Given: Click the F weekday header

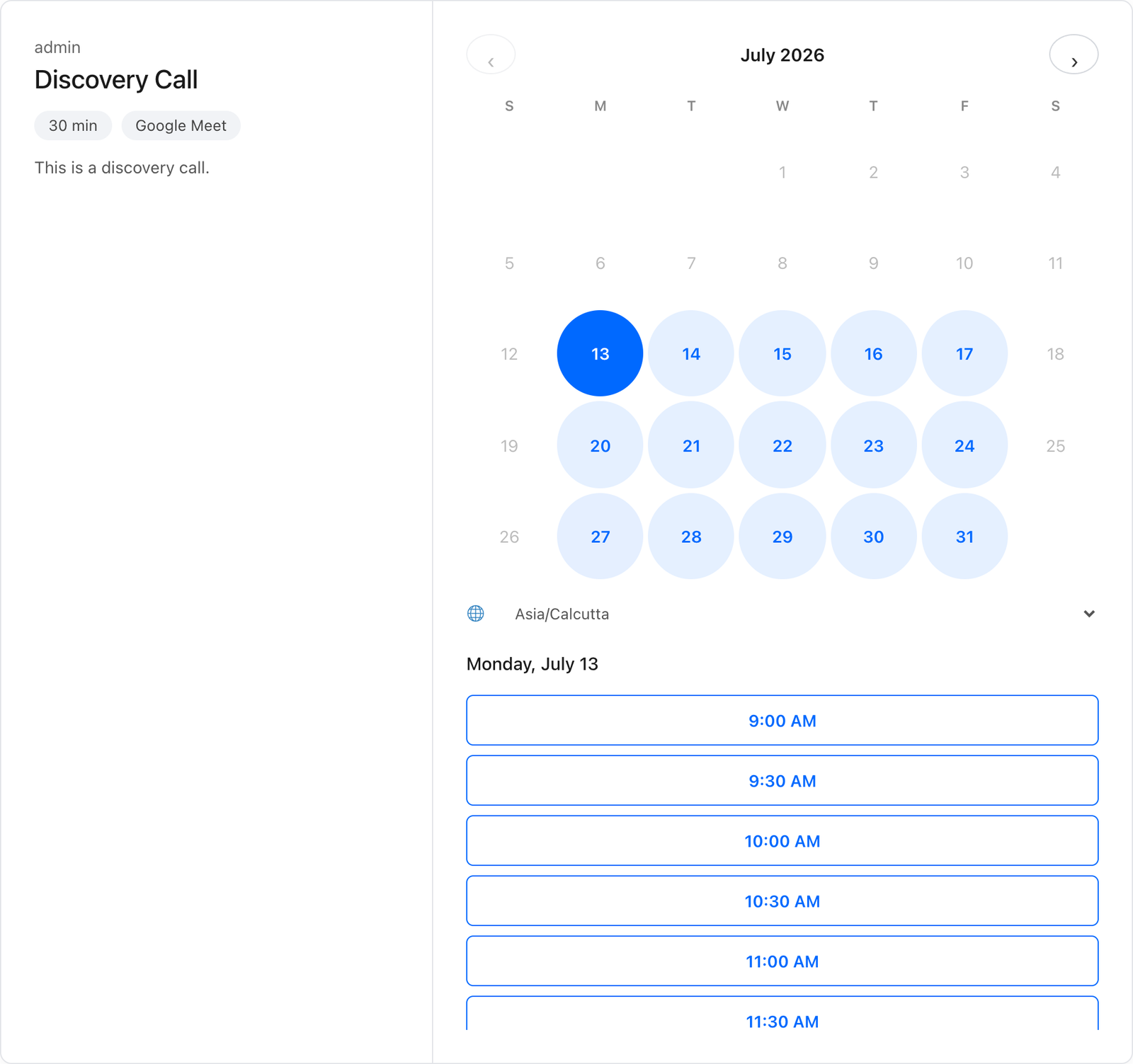Looking at the screenshot, I should coord(964,106).
